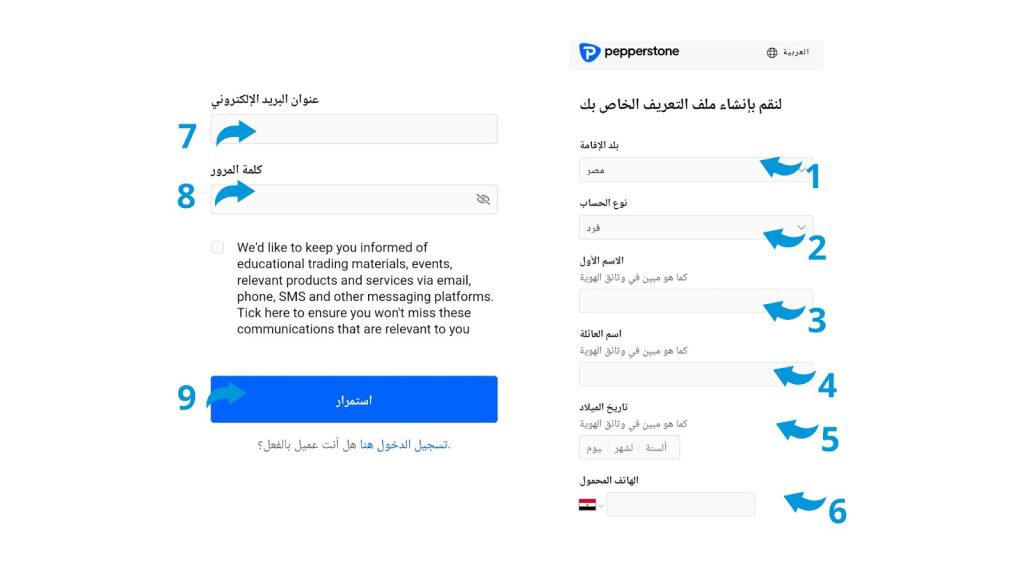Tick the marketing communications checkbox
The image size is (1024, 576).
tap(218, 247)
